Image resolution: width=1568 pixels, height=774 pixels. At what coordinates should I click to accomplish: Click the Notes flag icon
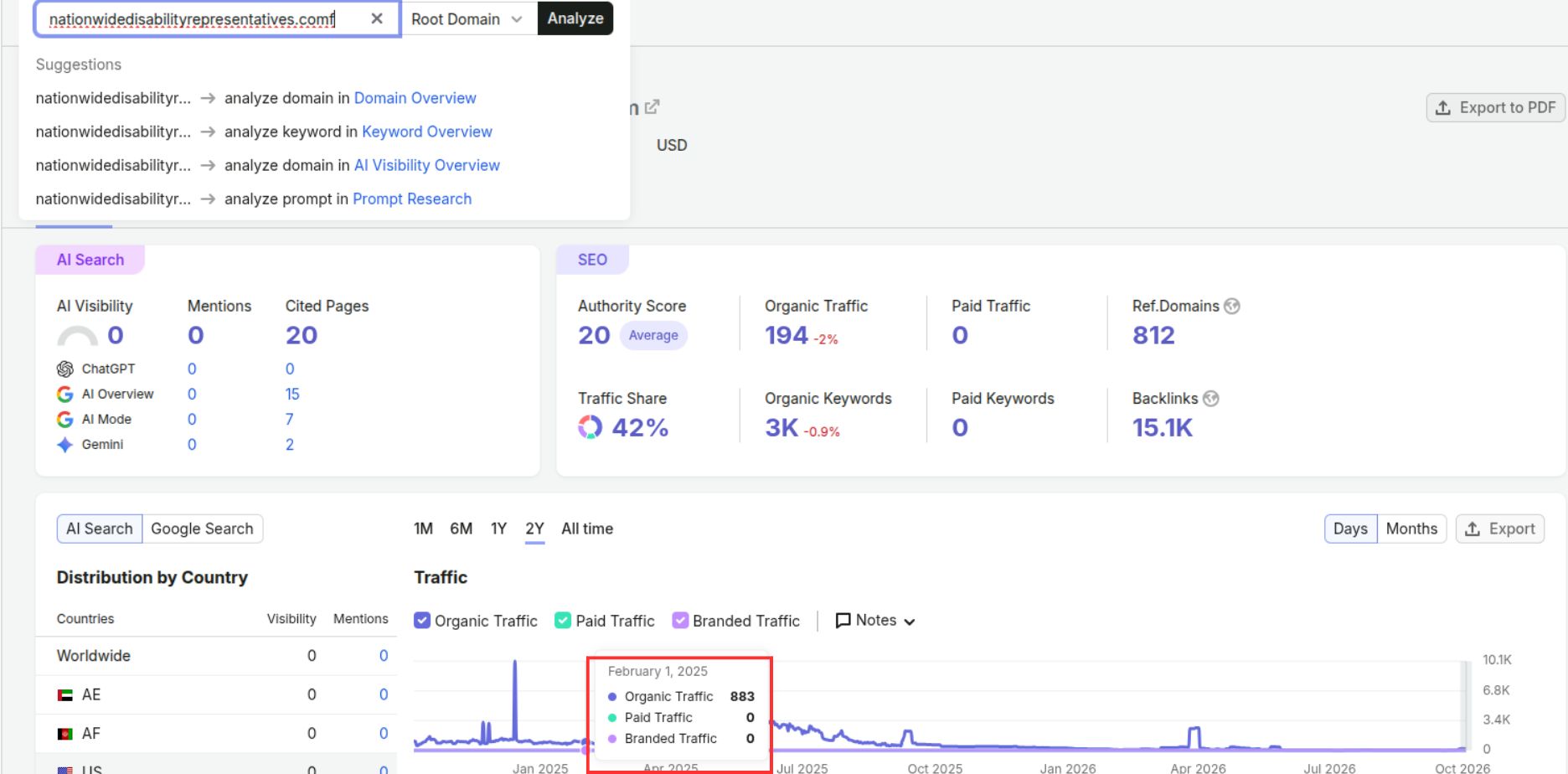coord(843,621)
